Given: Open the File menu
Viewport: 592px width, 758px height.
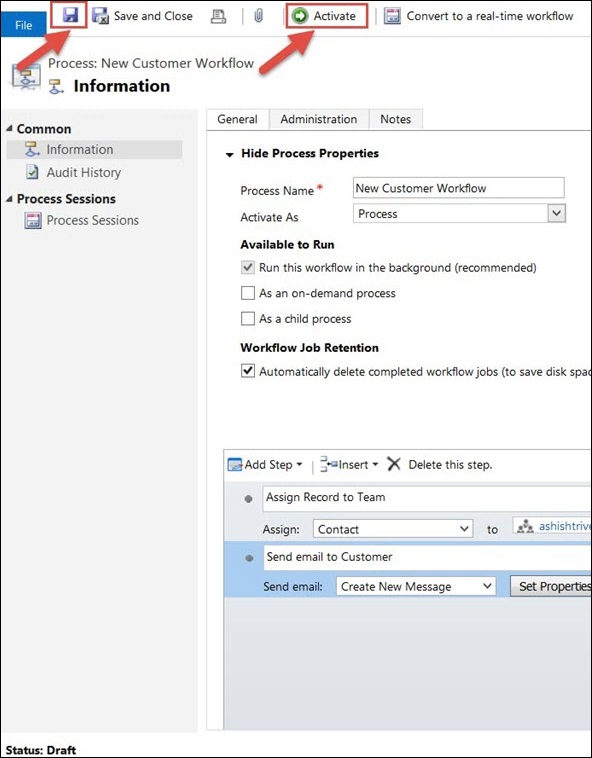Looking at the screenshot, I should coord(23,25).
